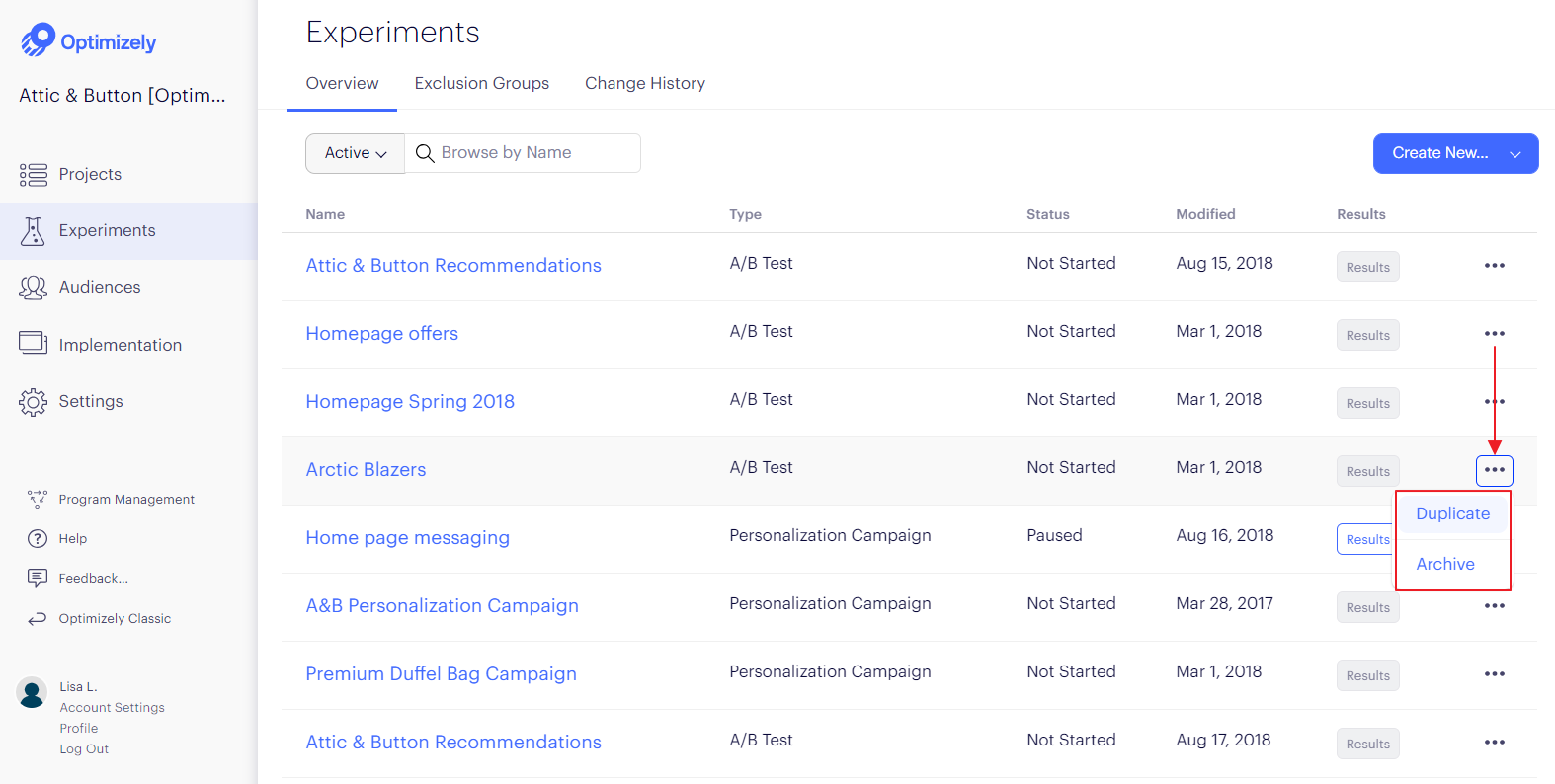
Task: Click Results for Aug 17 Attic & Button Recommendations
Action: [1368, 744]
